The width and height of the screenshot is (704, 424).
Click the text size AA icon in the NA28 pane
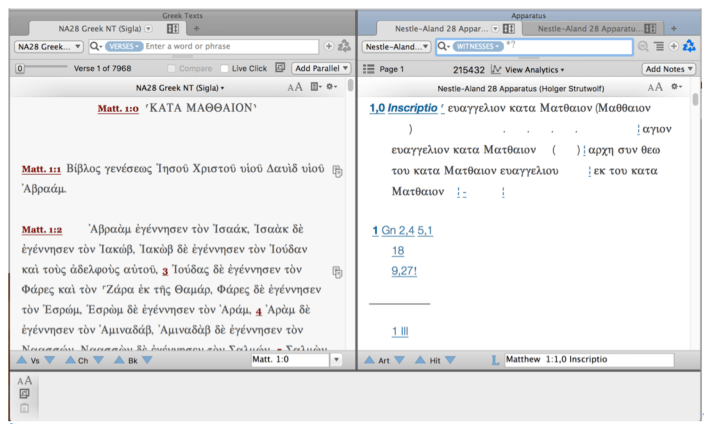pyautogui.click(x=295, y=88)
